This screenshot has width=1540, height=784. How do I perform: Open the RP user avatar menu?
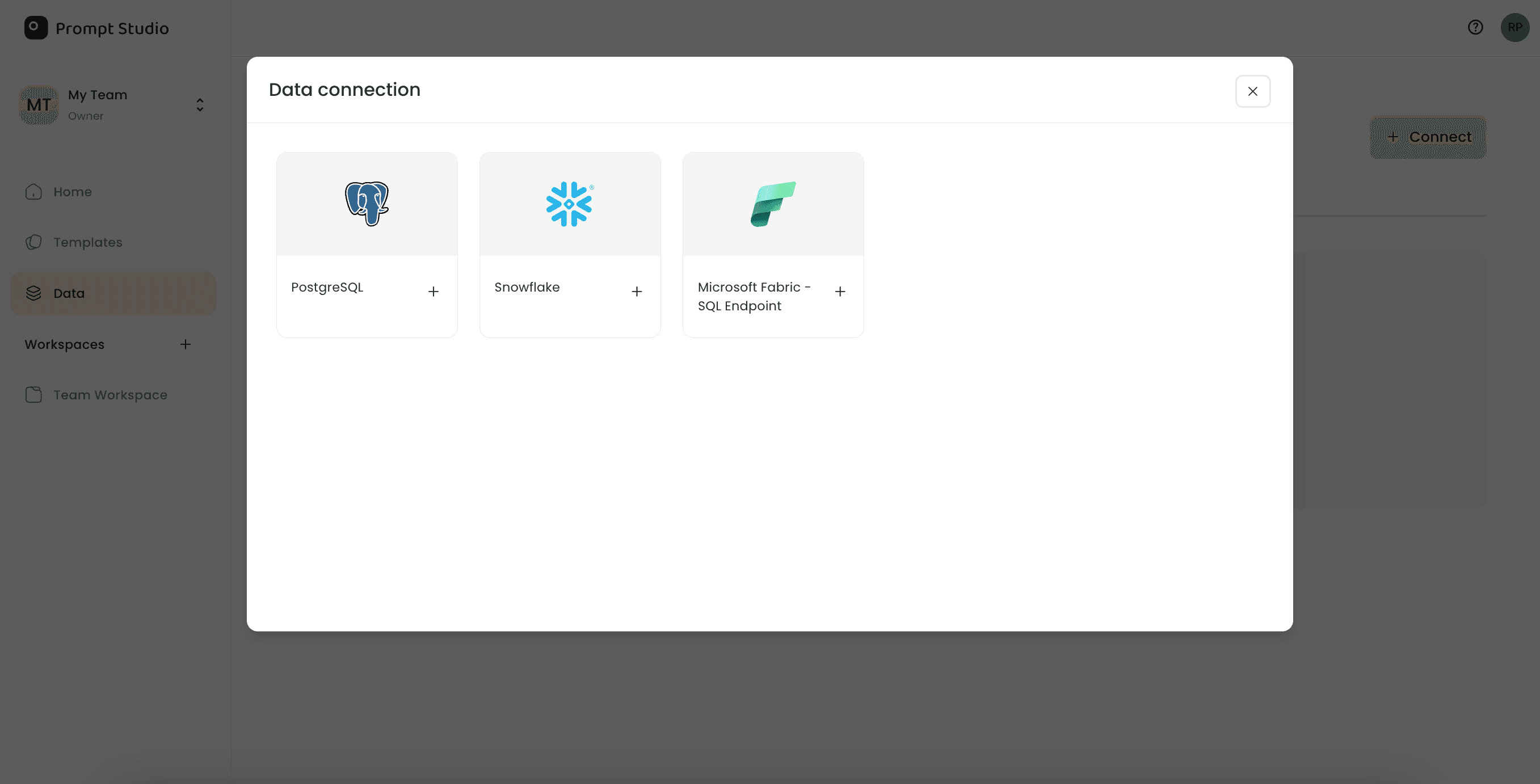coord(1514,27)
